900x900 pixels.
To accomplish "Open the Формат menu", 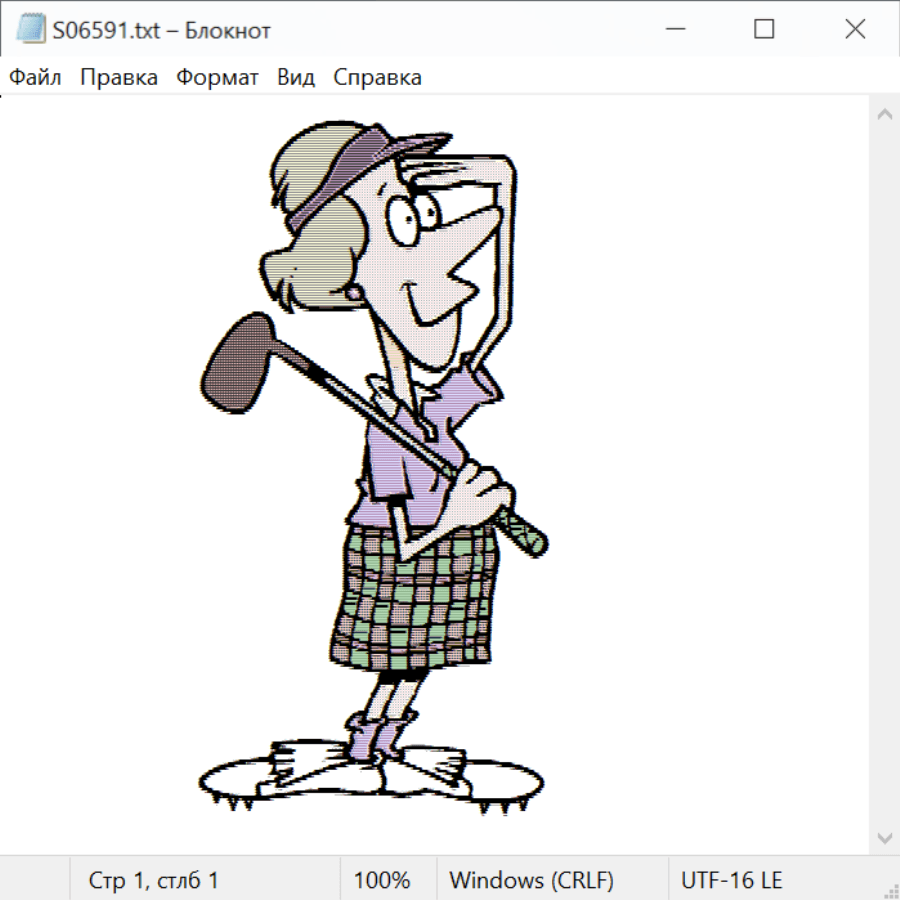I will tap(217, 78).
